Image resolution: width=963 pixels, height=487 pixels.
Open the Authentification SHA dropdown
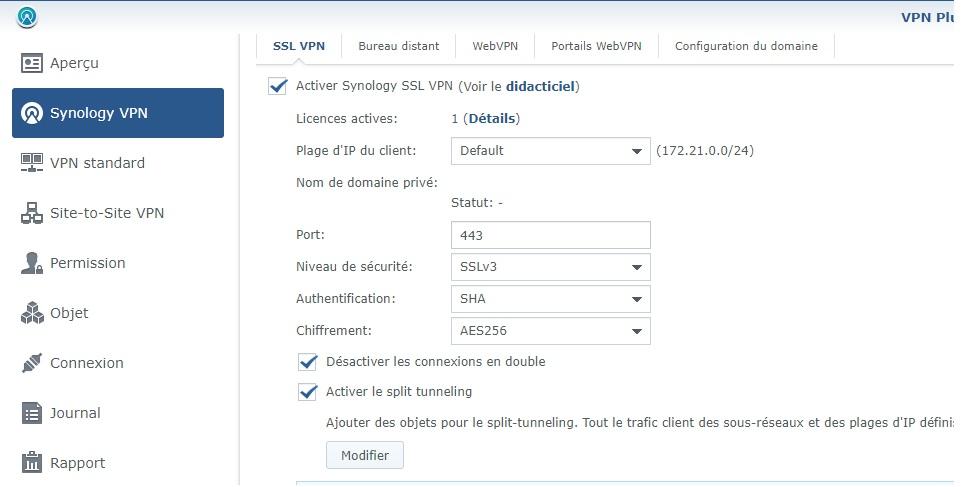pos(551,299)
